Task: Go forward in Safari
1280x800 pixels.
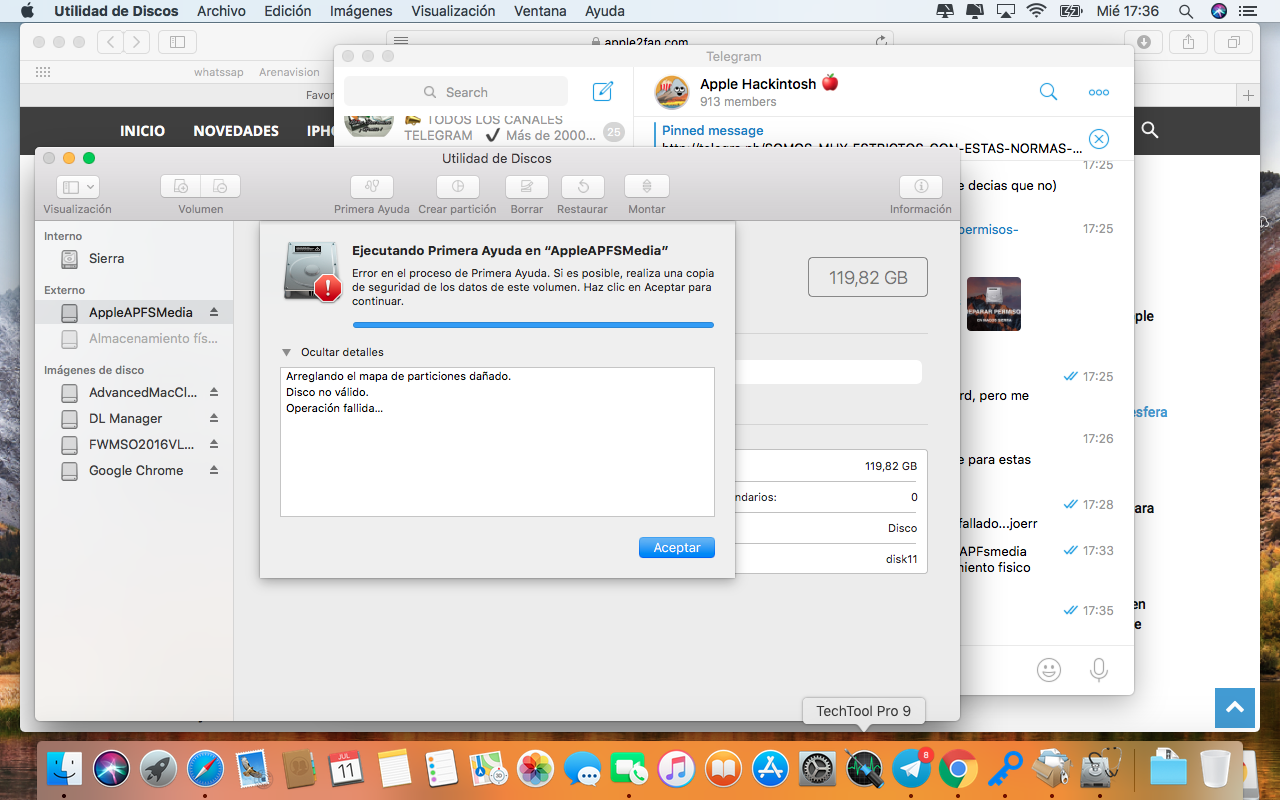Action: [x=137, y=42]
